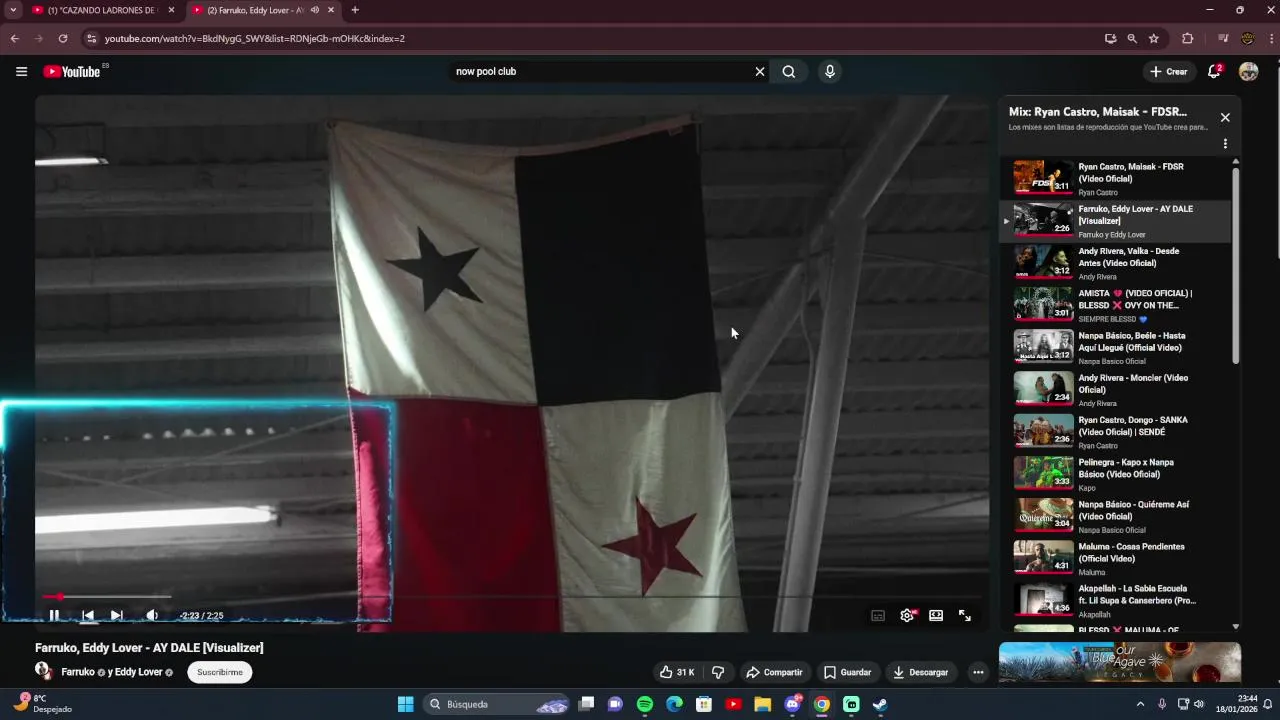Viewport: 1280px width, 720px height.
Task: Open the Farruko channel avatar
Action: pos(44,671)
